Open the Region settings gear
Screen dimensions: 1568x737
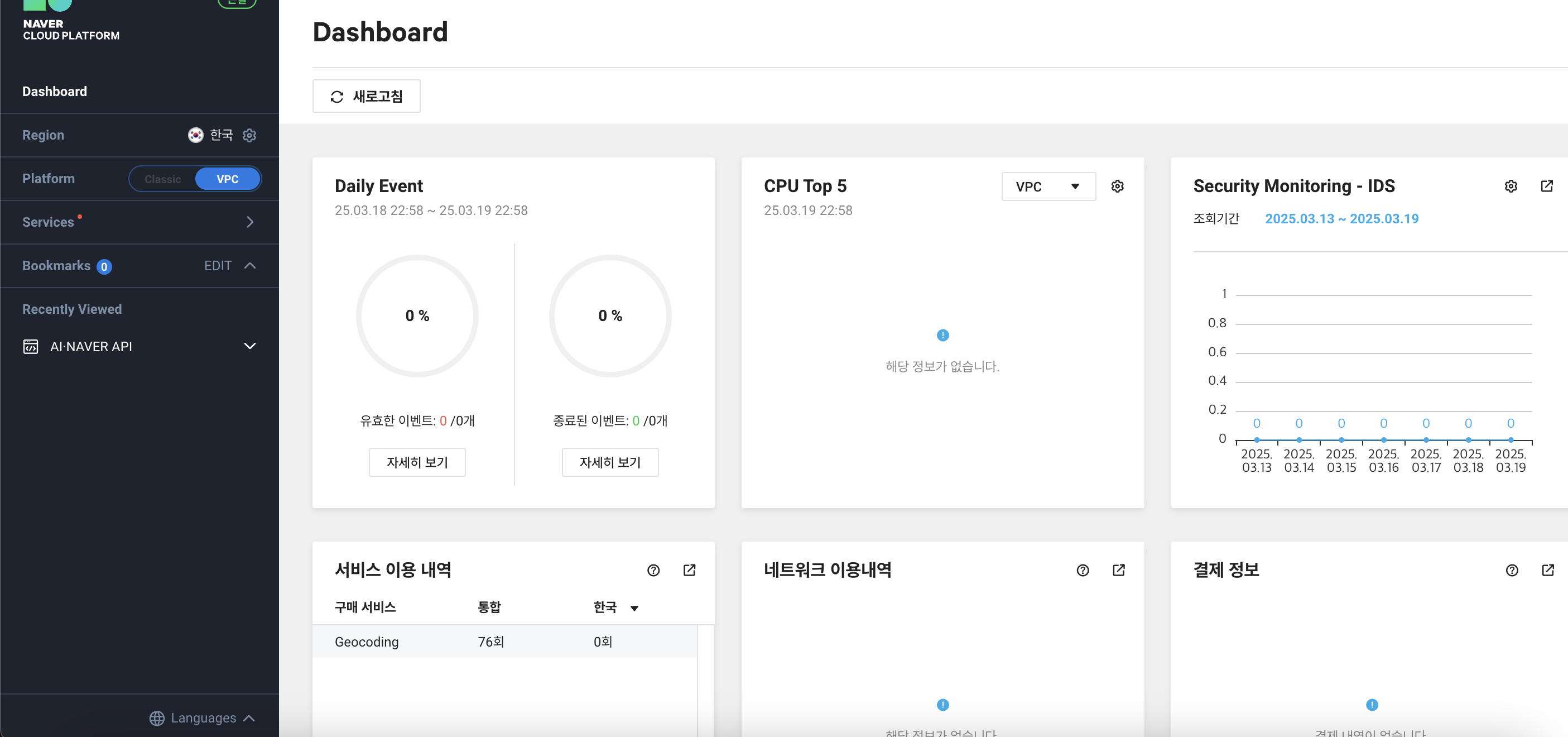(x=249, y=135)
